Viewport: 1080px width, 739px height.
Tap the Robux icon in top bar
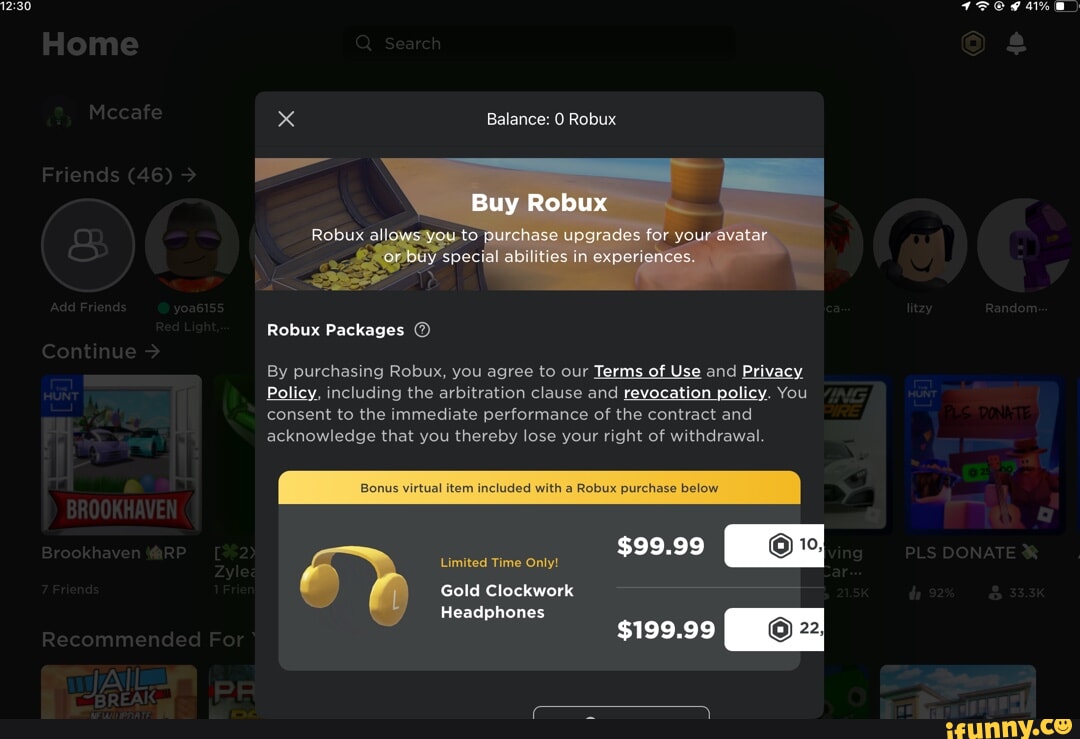973,43
